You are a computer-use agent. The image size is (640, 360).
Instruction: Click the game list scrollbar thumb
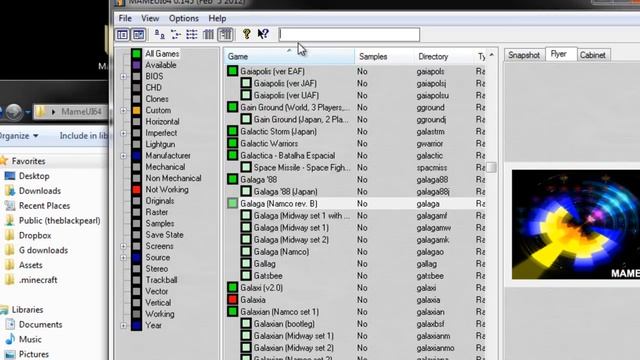click(491, 167)
